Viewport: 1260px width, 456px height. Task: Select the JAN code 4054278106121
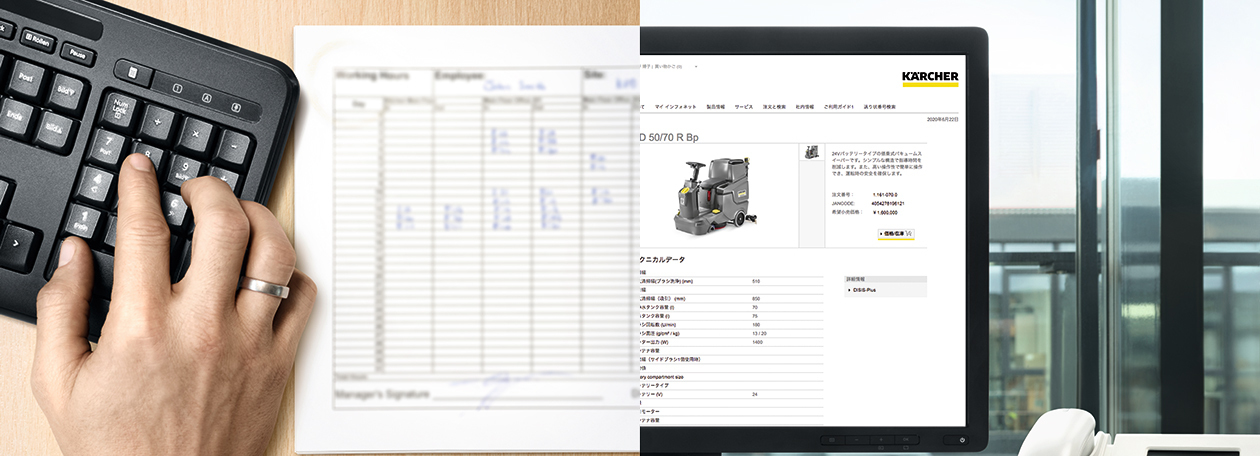(888, 203)
